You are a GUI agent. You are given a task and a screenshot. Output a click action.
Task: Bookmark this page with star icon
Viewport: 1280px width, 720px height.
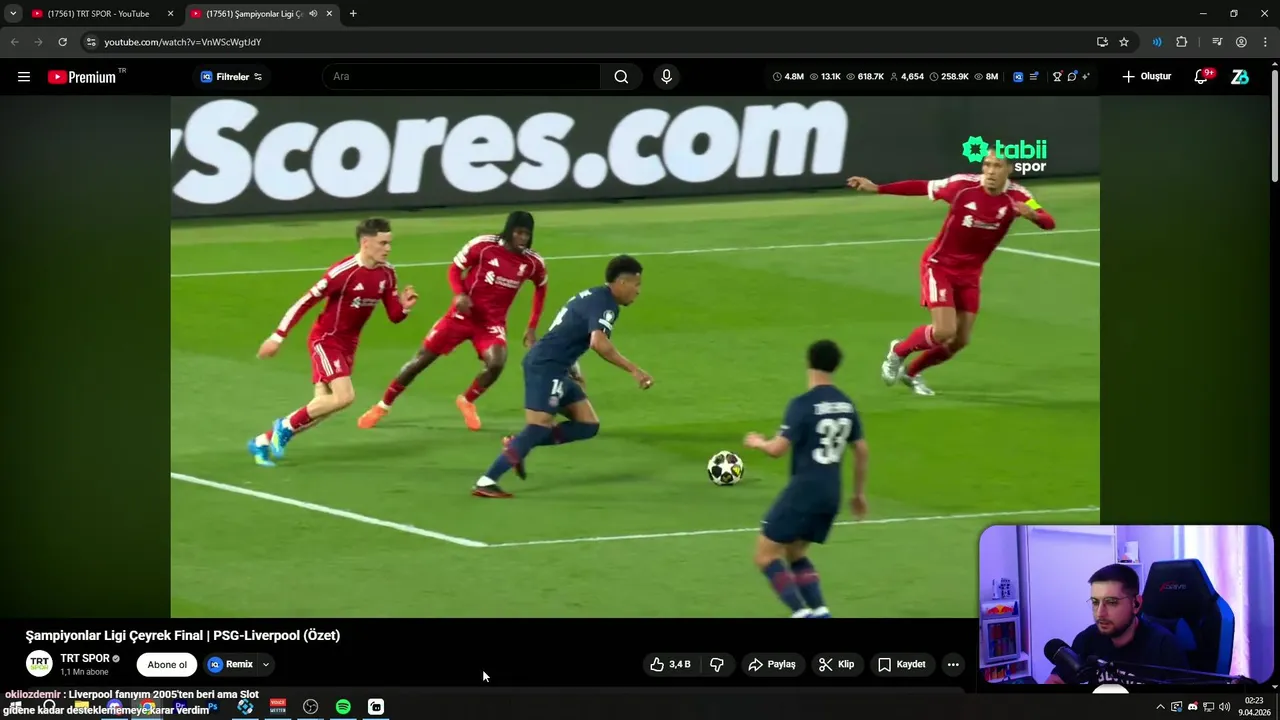tap(1124, 42)
